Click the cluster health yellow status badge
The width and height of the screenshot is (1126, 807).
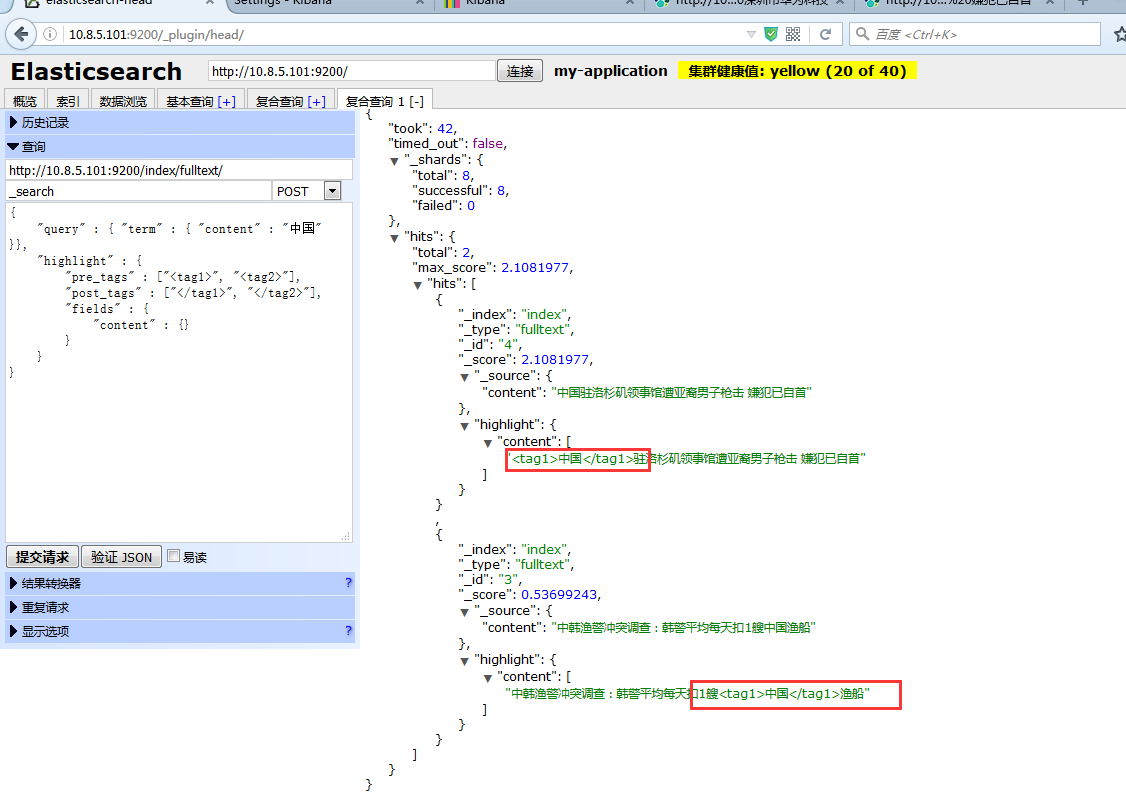tap(797, 70)
